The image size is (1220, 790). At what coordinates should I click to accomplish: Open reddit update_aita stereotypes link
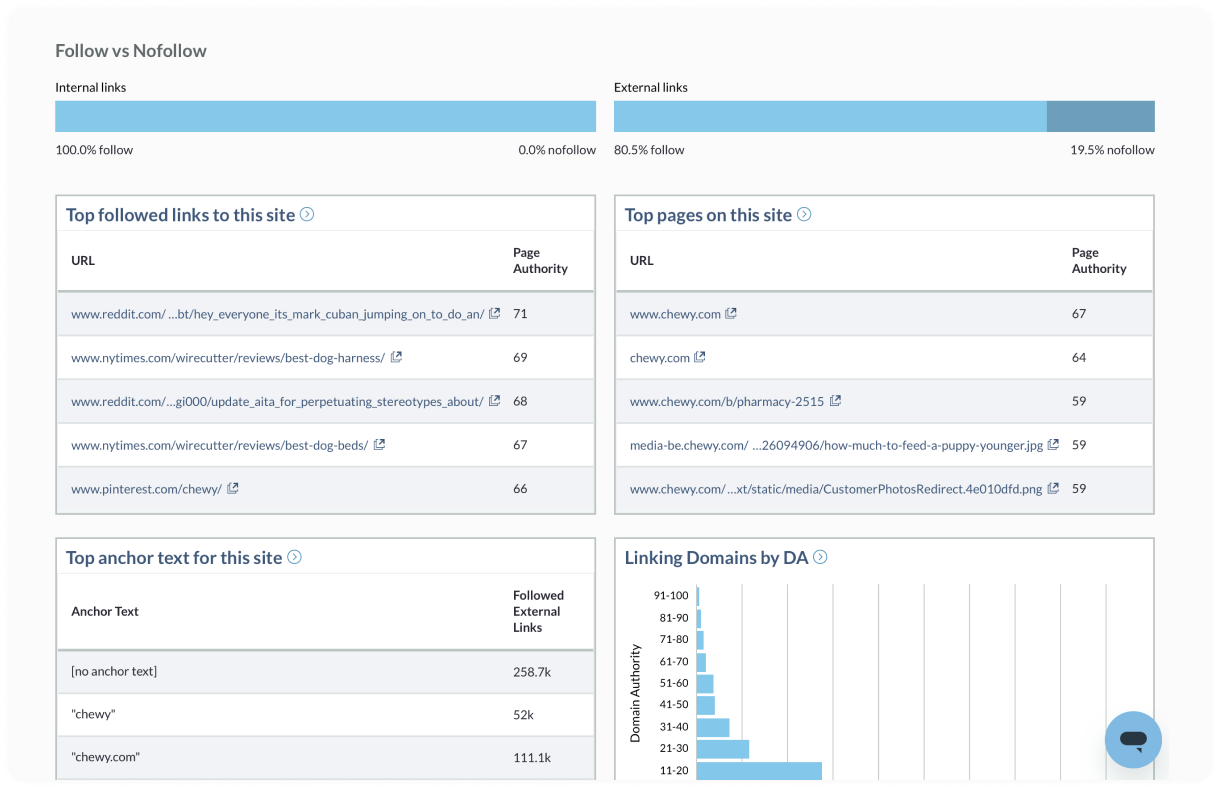[277, 402]
